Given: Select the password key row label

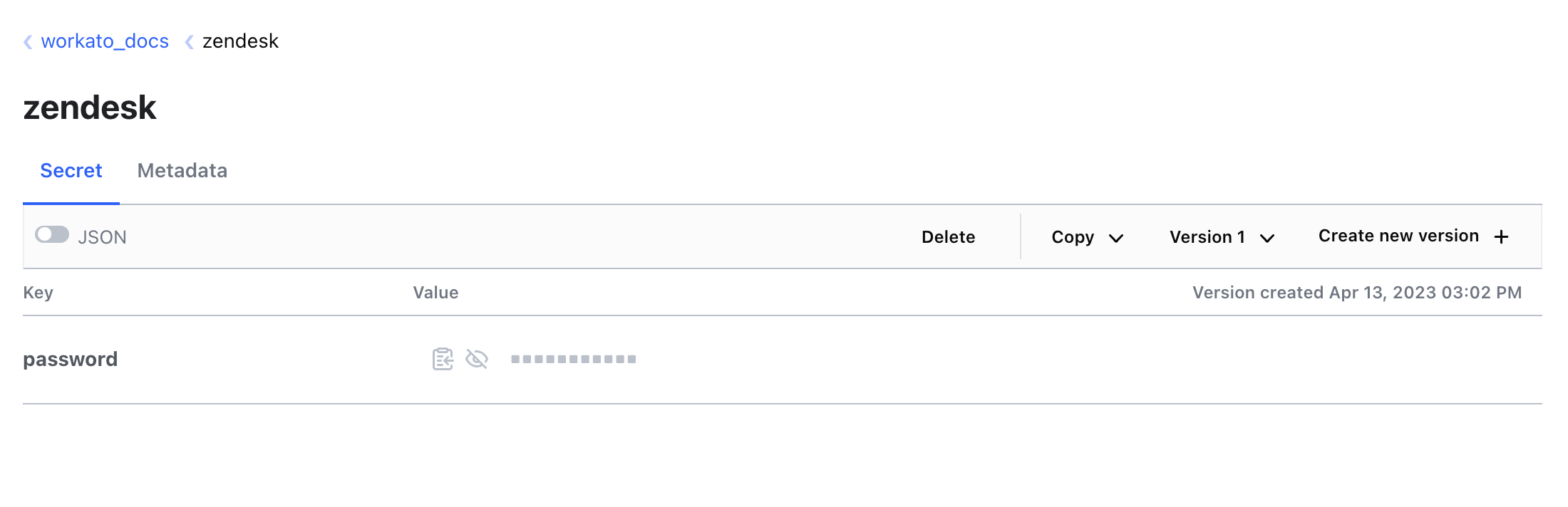Looking at the screenshot, I should 70,359.
